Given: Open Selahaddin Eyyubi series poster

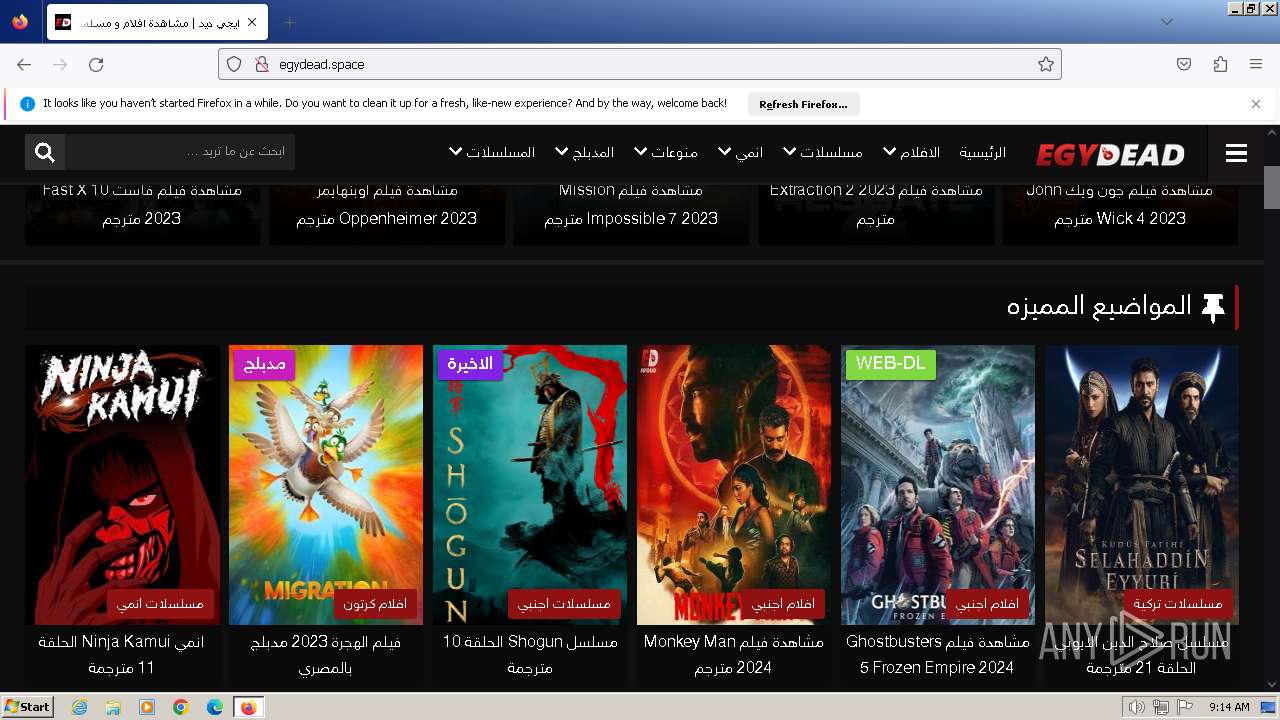Looking at the screenshot, I should [x=1142, y=485].
